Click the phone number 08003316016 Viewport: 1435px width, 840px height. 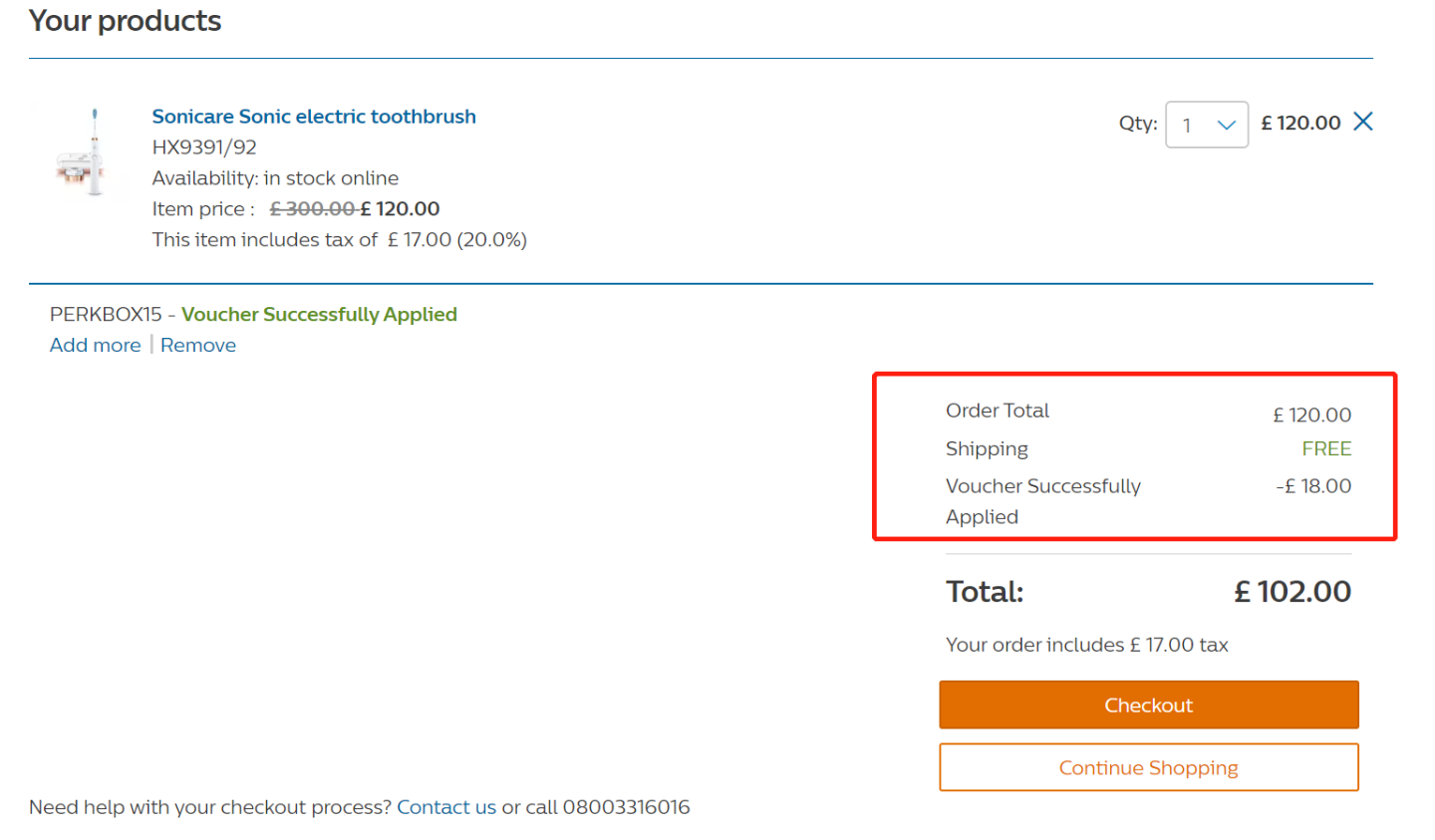[627, 807]
